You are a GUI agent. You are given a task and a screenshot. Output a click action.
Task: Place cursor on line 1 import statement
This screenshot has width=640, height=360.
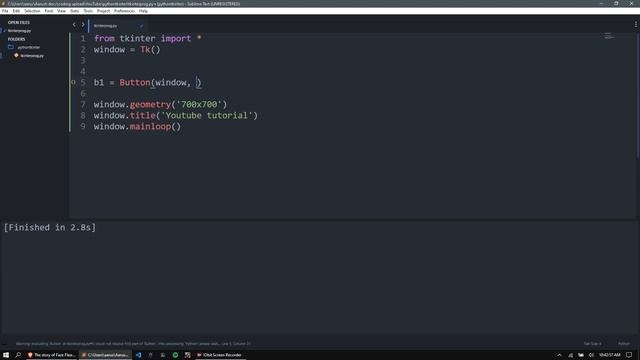click(x=147, y=38)
